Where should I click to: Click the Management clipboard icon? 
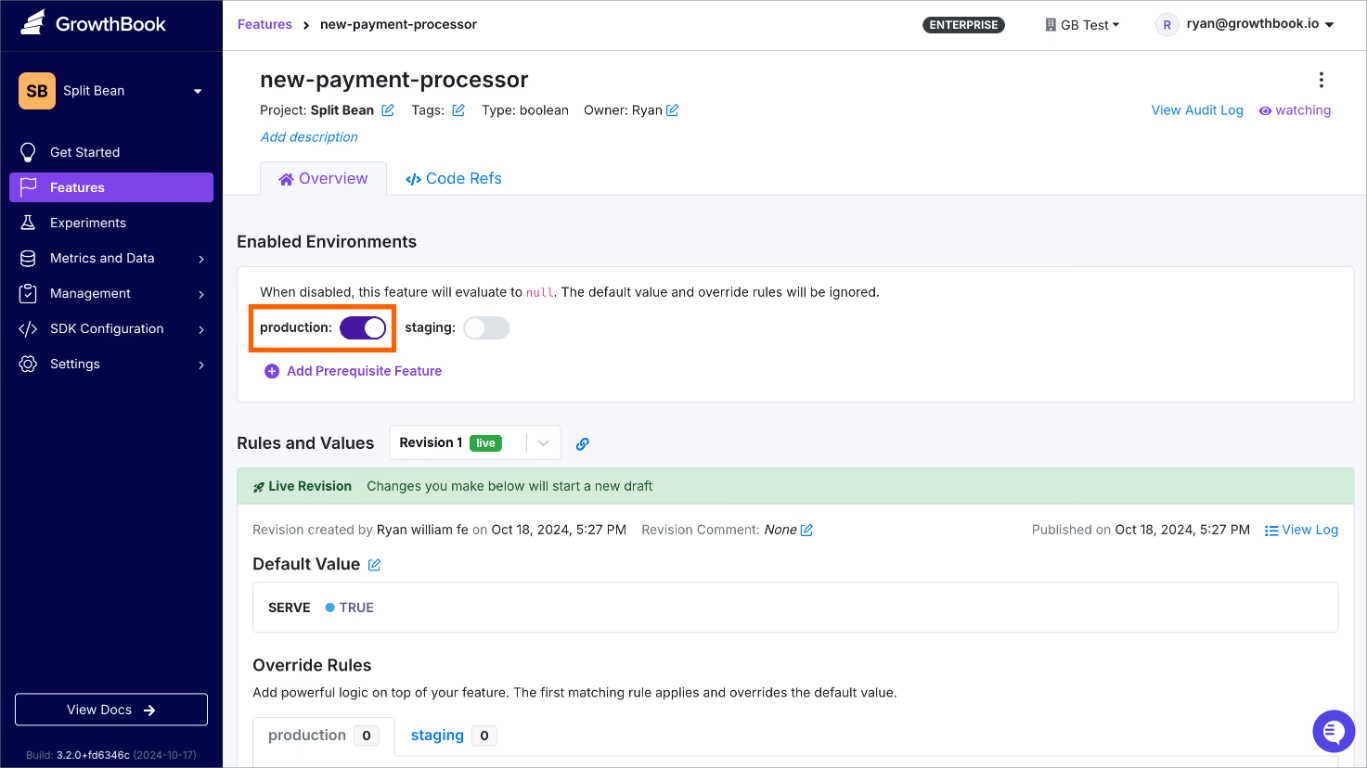point(28,293)
